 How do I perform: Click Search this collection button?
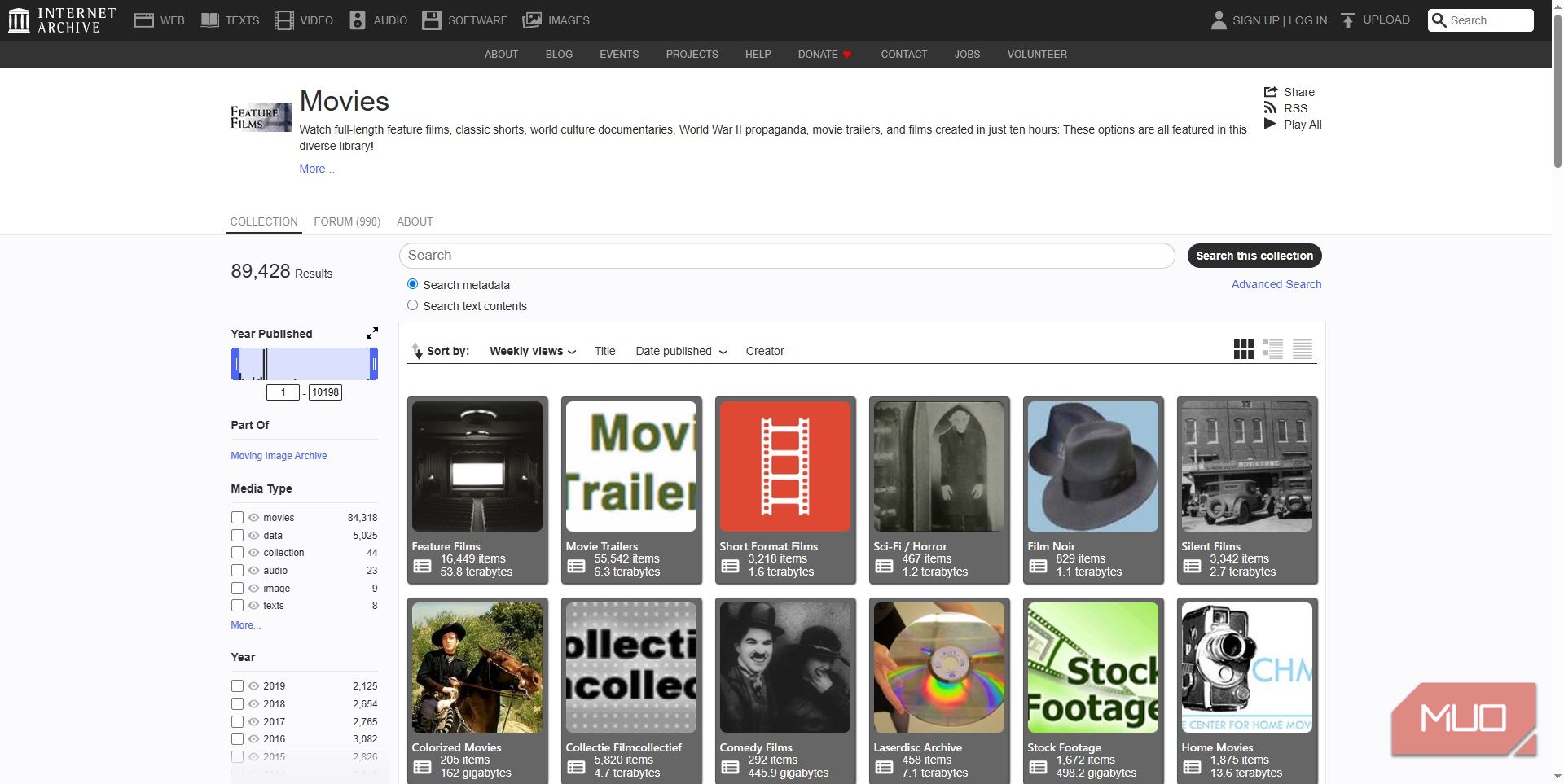(1254, 256)
